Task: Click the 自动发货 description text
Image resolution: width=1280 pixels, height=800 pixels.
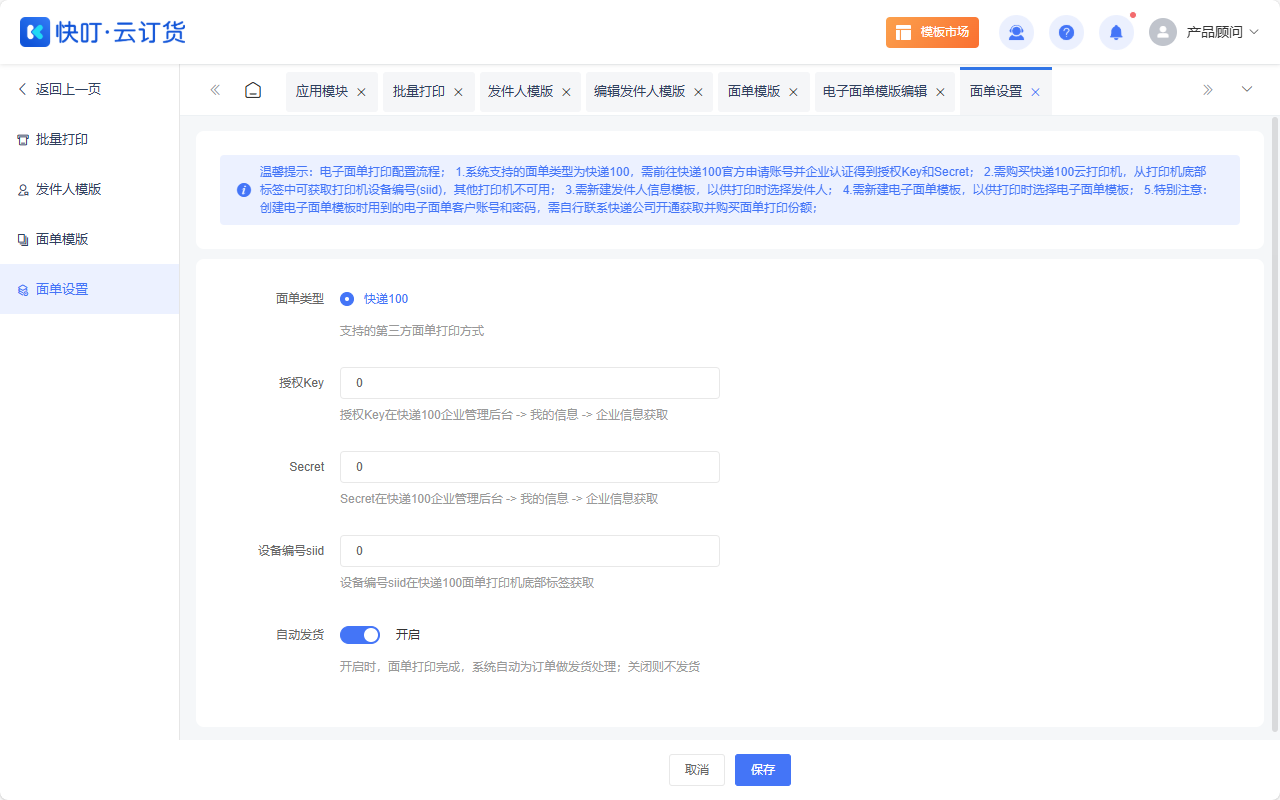Action: click(520, 666)
